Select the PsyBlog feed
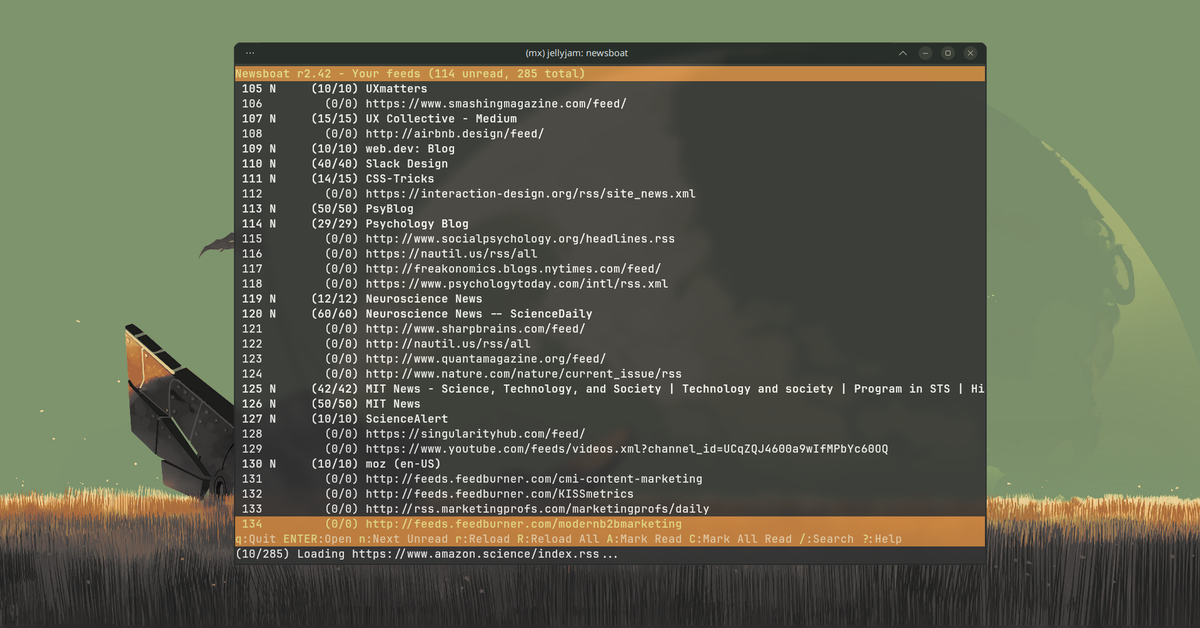This screenshot has width=1200, height=628. (x=389, y=209)
